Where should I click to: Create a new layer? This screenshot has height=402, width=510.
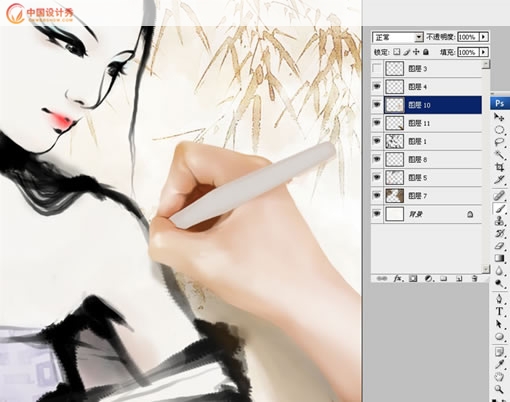pos(459,278)
